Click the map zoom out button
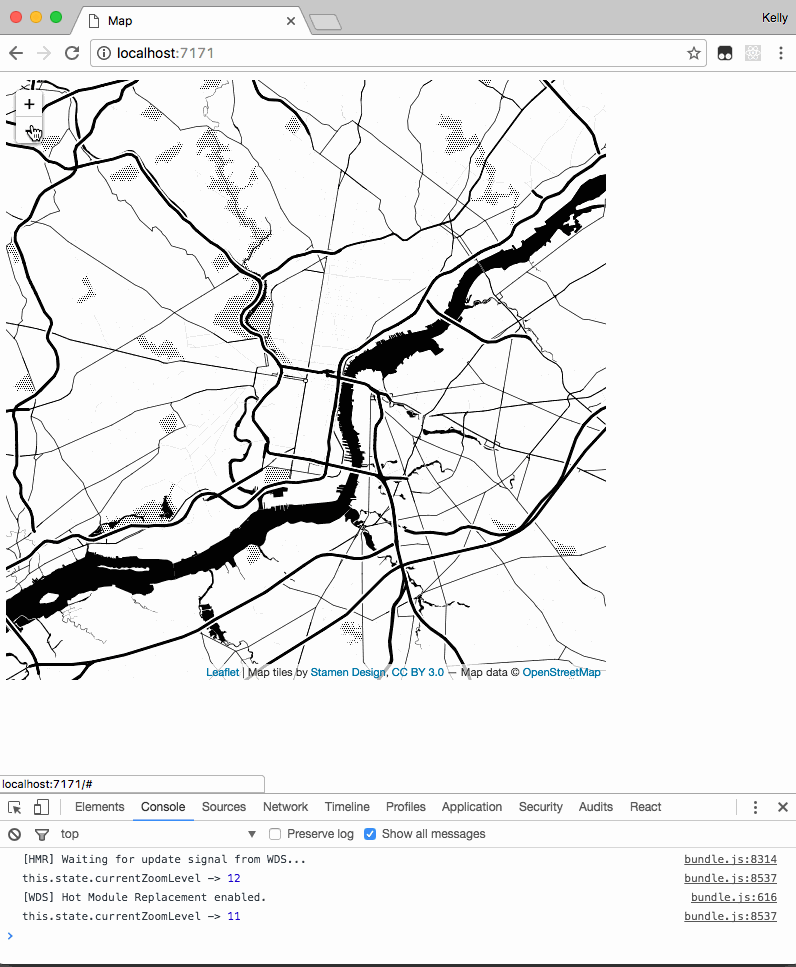 tap(30, 131)
